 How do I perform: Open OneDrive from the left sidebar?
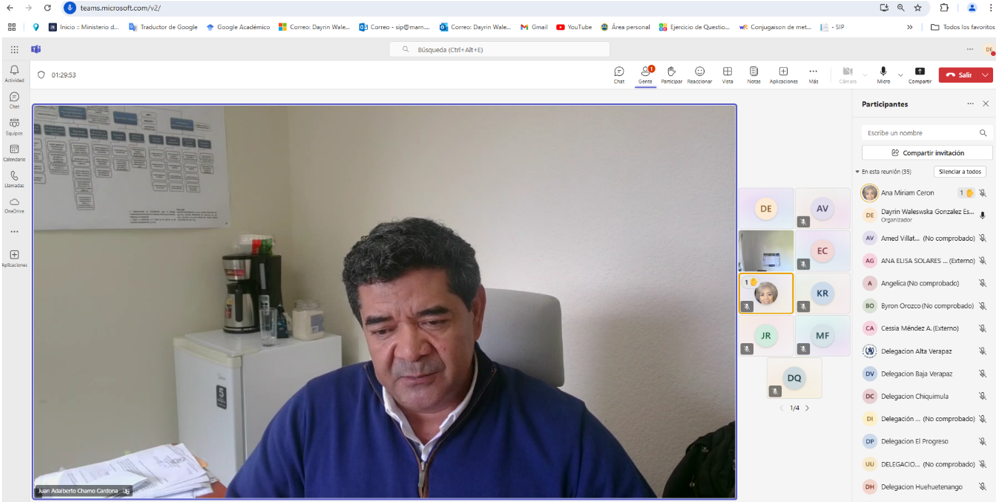14,204
